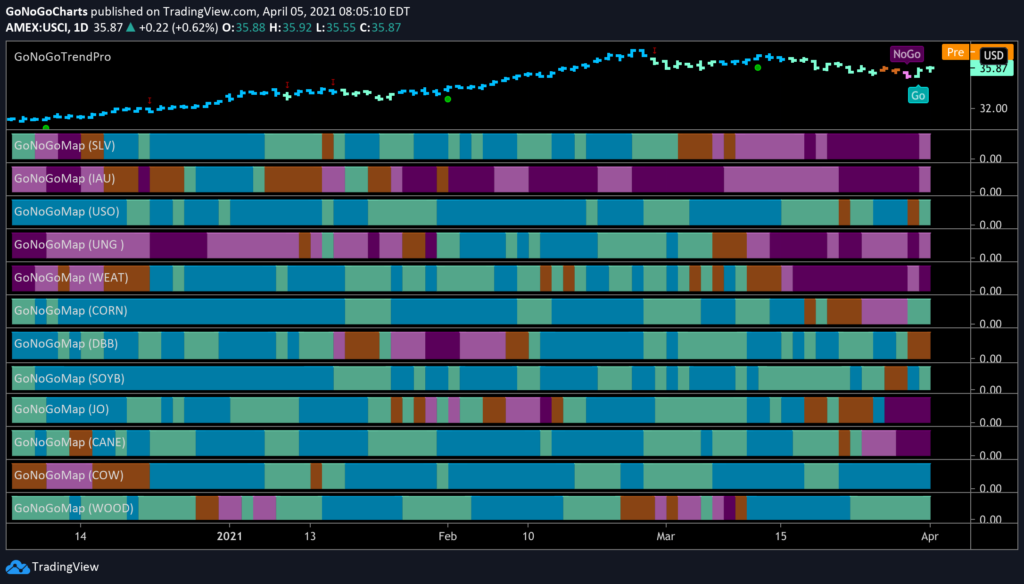Select the GoNoGoMap (COW) pane label
Image resolution: width=1024 pixels, height=584 pixels.
pos(69,476)
